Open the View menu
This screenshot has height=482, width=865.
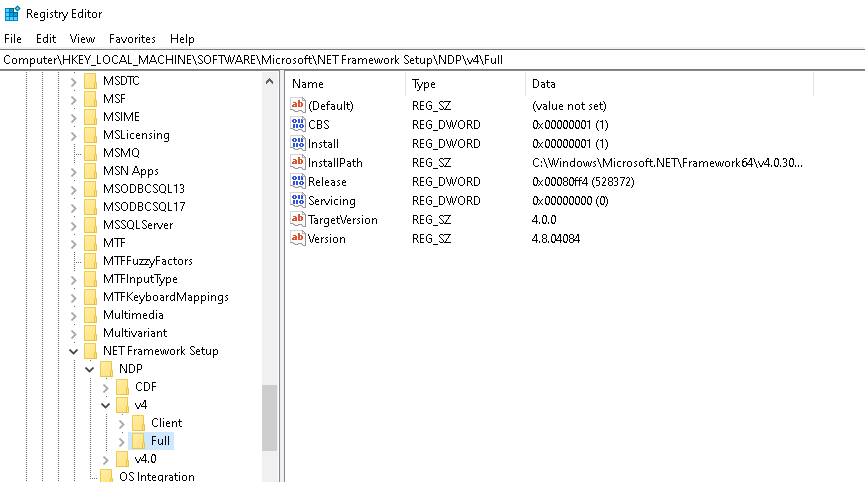coord(82,39)
